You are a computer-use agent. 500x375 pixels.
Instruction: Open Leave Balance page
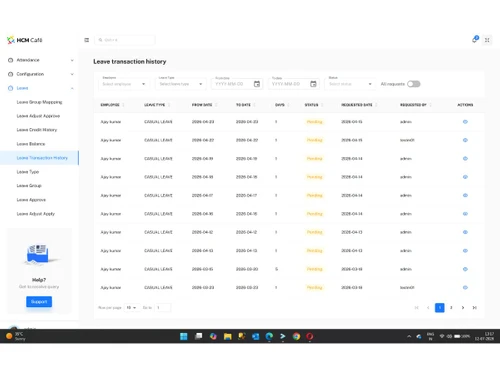[x=31, y=144]
